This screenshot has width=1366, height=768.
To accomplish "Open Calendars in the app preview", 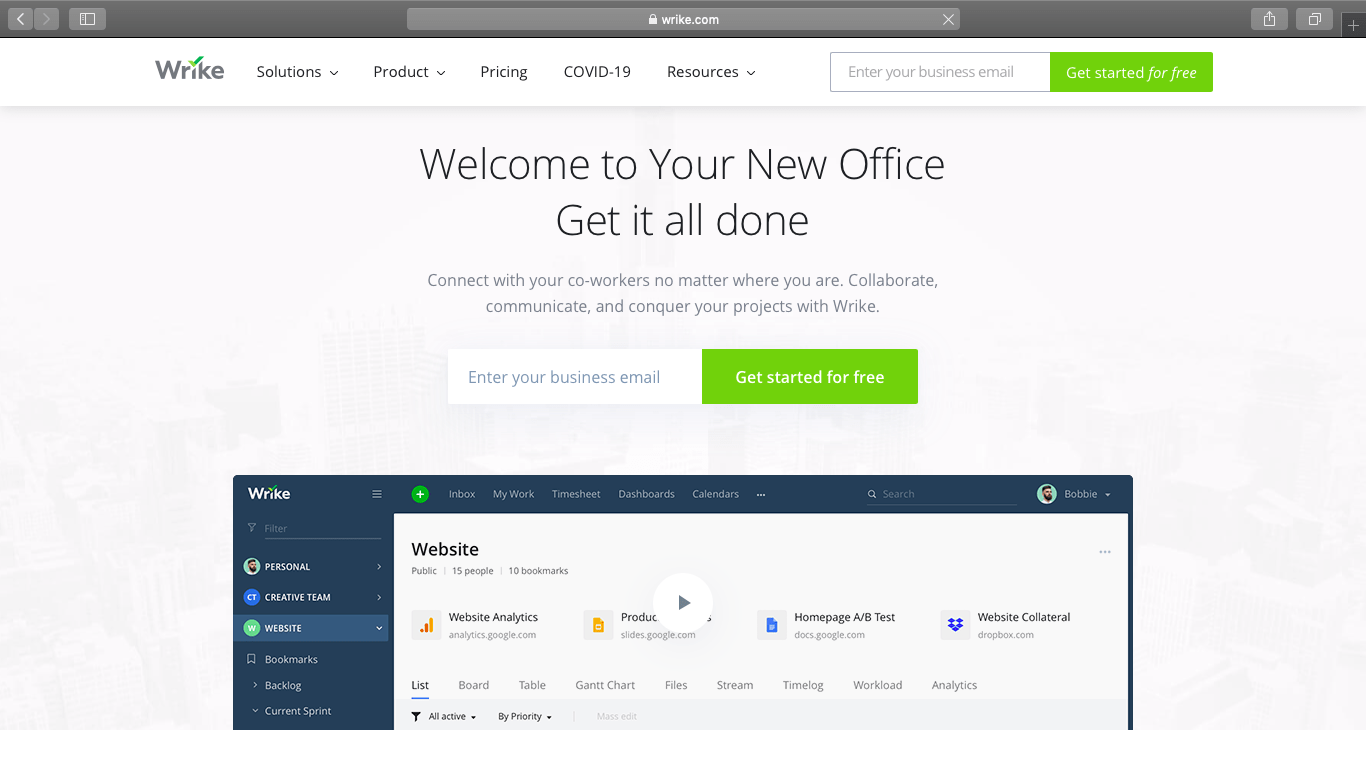I will click(x=716, y=494).
